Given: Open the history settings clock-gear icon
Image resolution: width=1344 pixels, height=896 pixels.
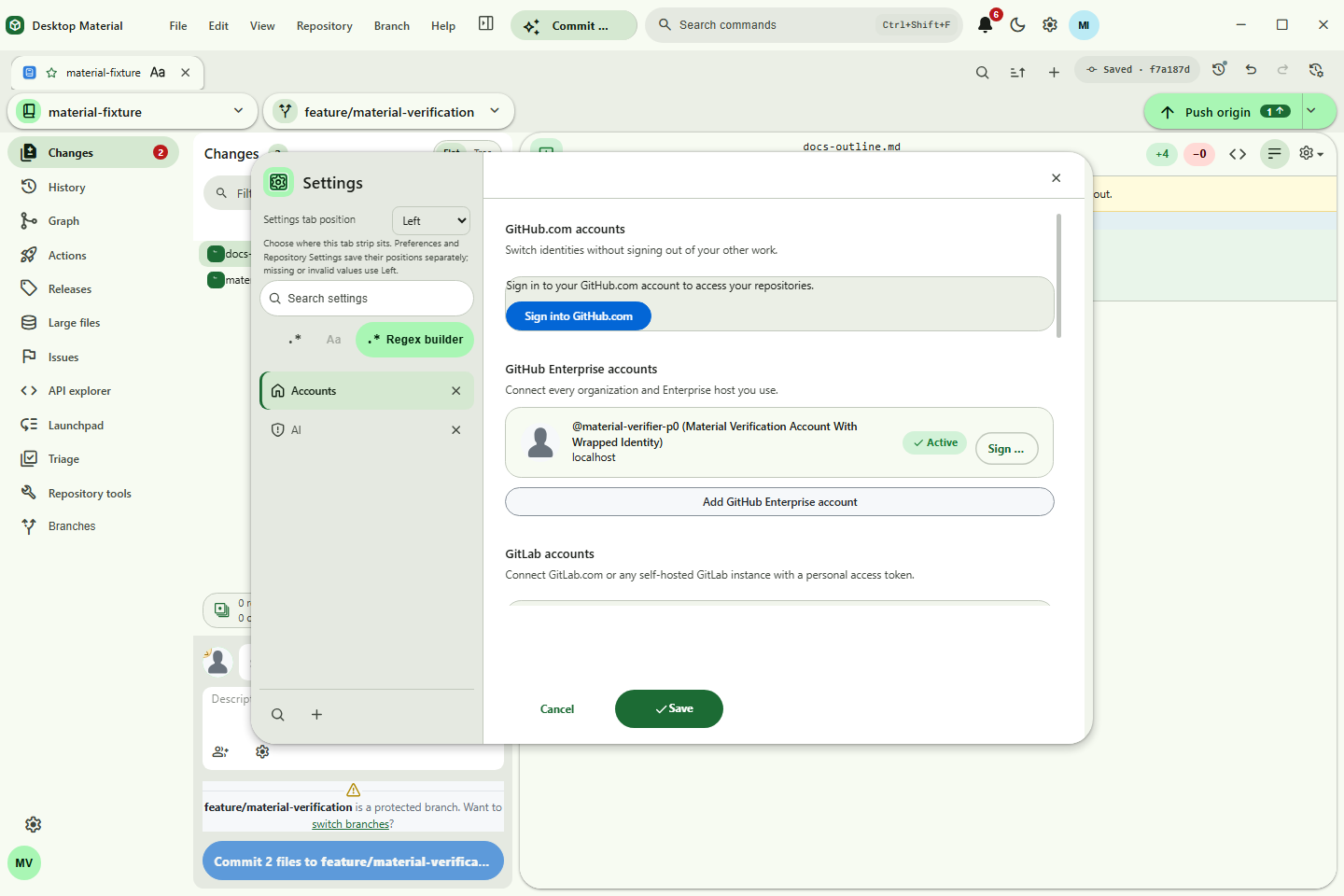Looking at the screenshot, I should tap(1316, 69).
